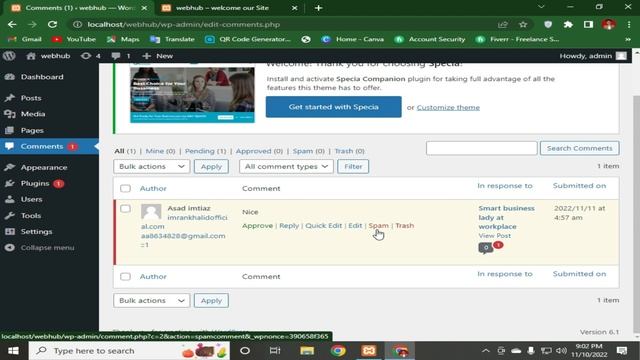Approve the Nice comment

point(257,226)
